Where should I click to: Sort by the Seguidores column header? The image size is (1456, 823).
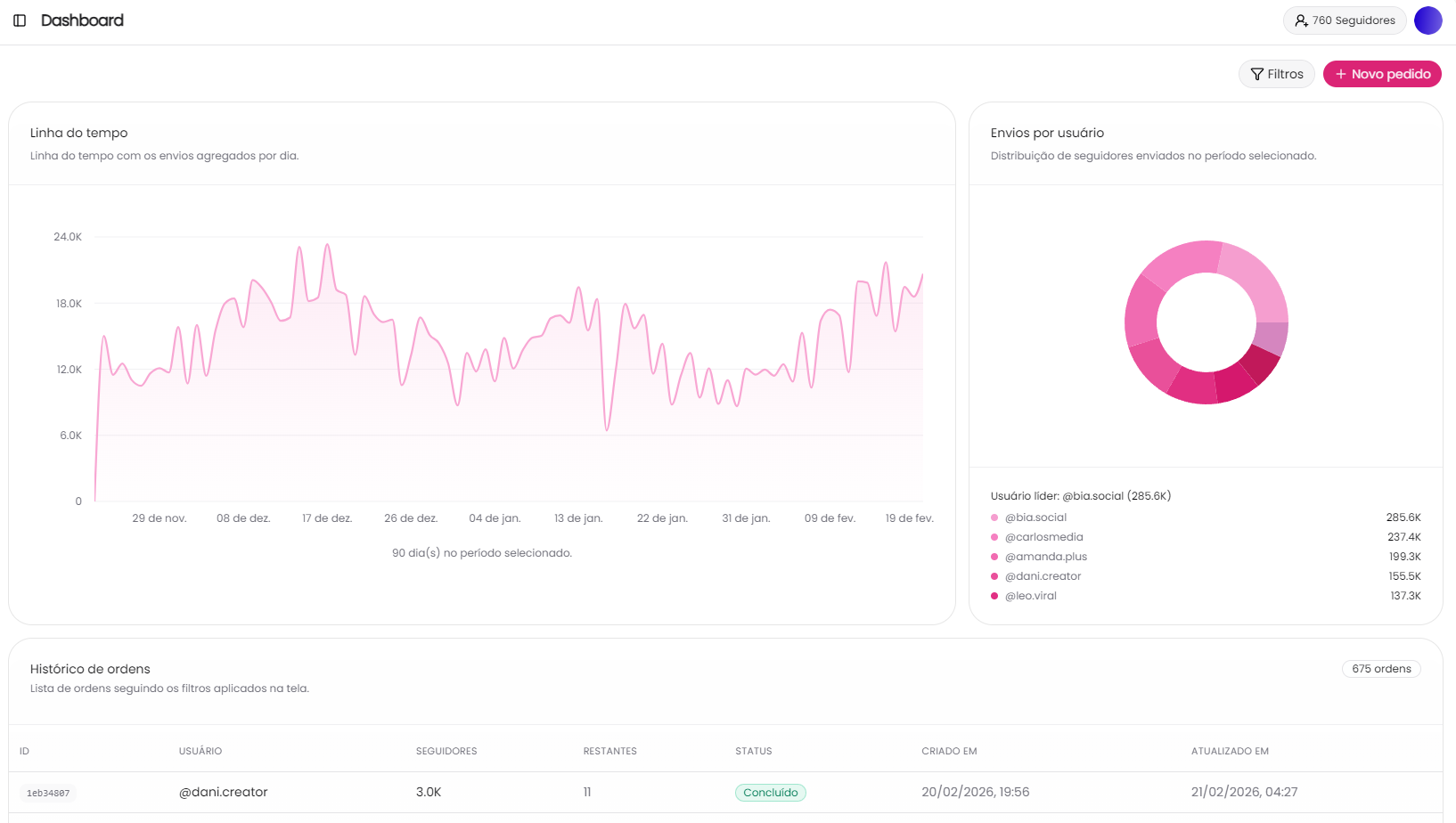[446, 751]
